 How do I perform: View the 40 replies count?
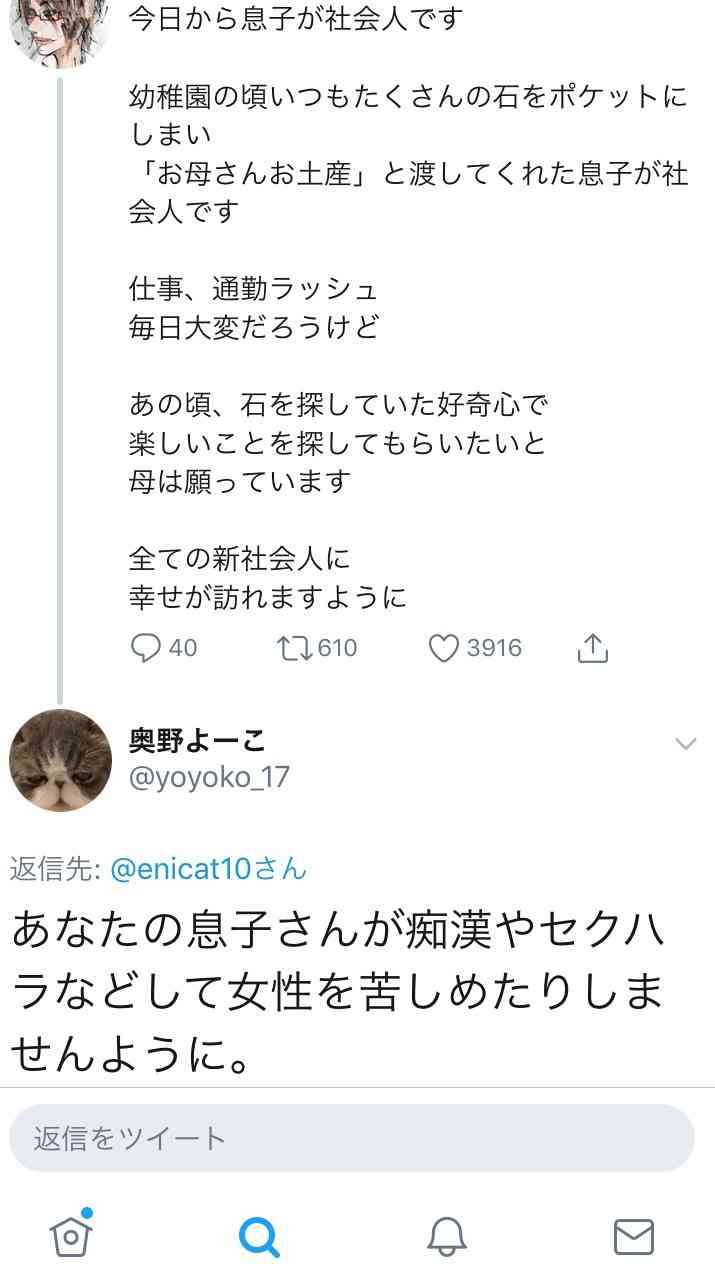183,648
